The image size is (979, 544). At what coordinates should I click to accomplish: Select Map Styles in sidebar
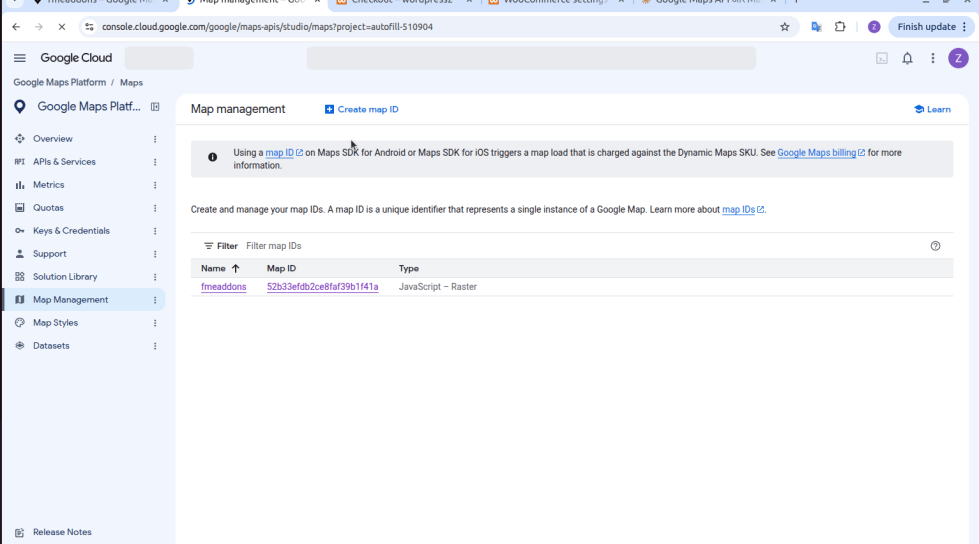pyautogui.click(x=56, y=323)
